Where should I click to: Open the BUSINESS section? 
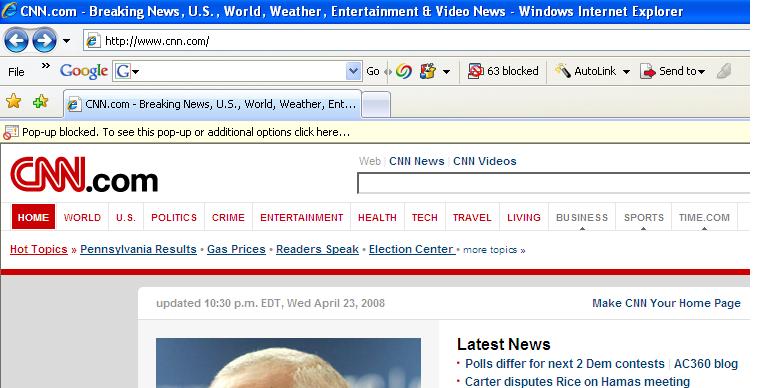[x=582, y=217]
